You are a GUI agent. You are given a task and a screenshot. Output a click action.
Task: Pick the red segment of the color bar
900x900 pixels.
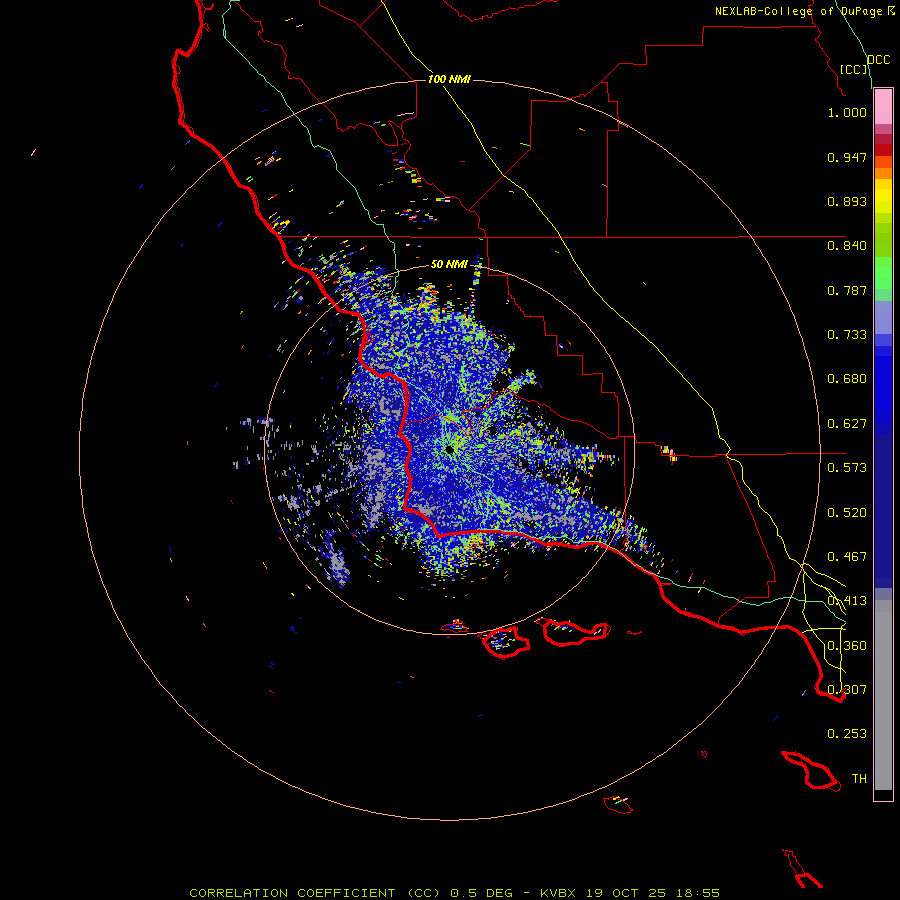[x=883, y=150]
